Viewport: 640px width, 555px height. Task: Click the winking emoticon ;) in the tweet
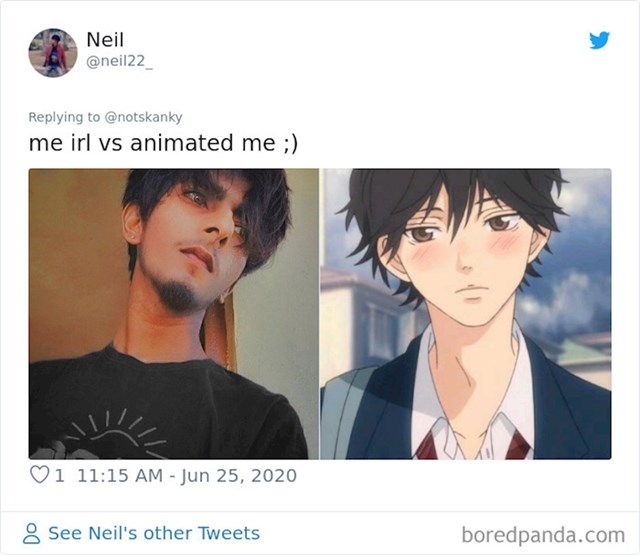tap(290, 144)
